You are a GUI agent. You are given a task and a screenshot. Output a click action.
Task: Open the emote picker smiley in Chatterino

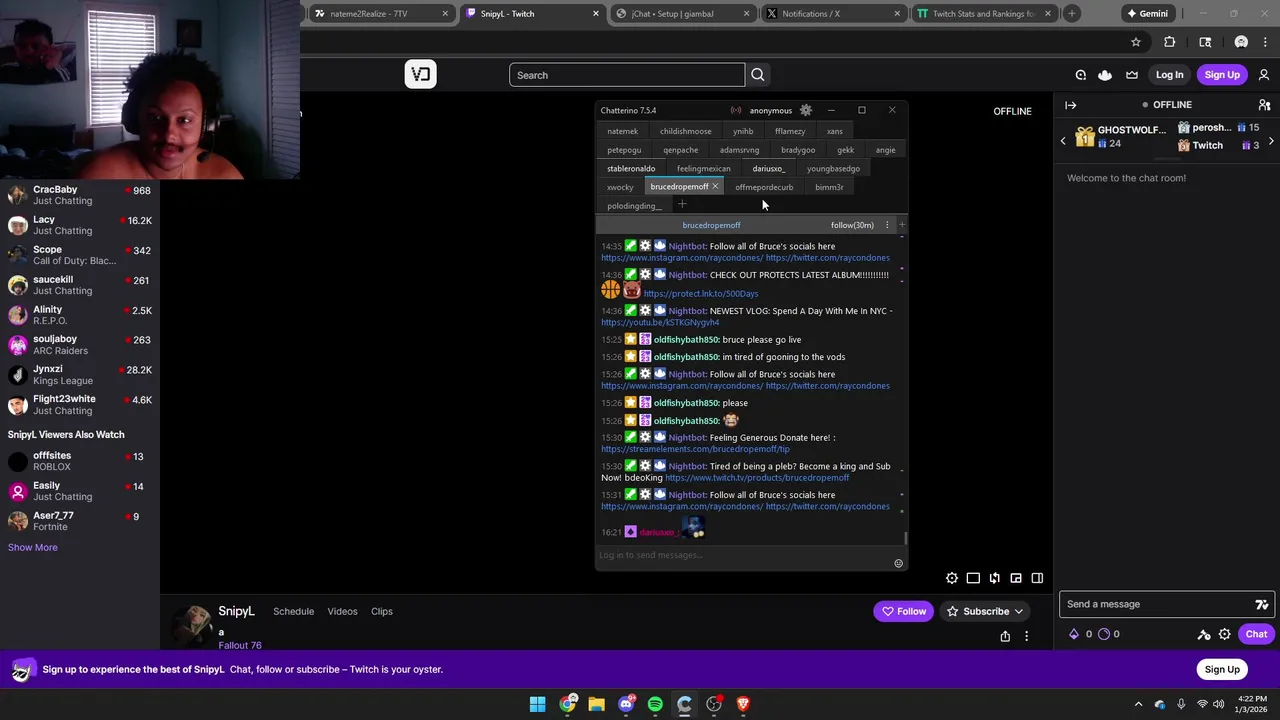[898, 563]
